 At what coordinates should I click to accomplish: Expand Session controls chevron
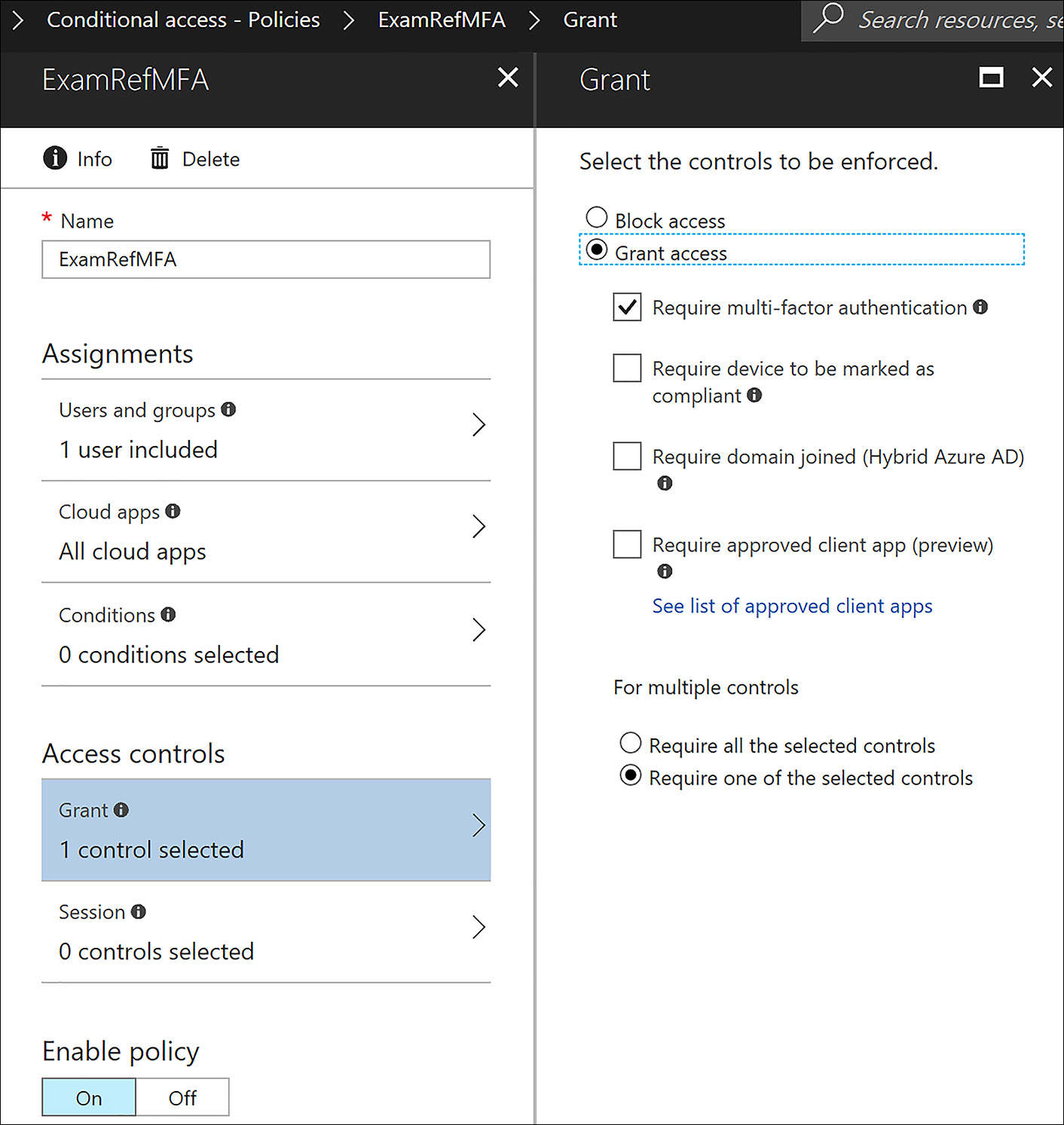(478, 927)
